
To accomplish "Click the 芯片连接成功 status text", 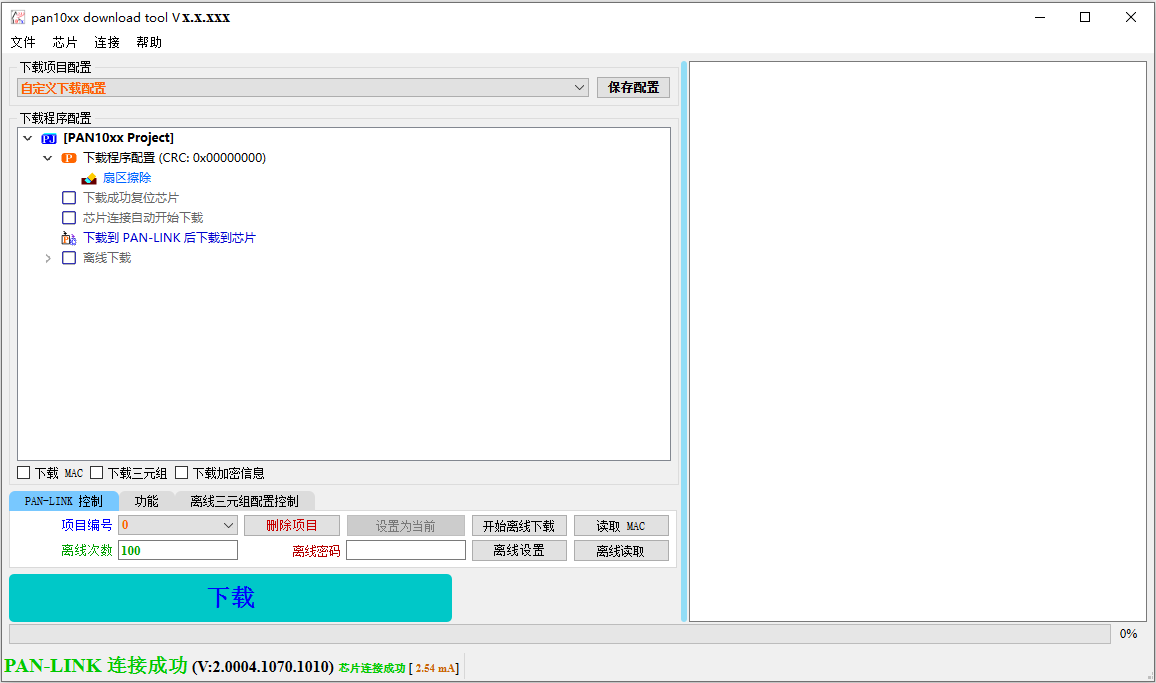I will pyautogui.click(x=372, y=668).
